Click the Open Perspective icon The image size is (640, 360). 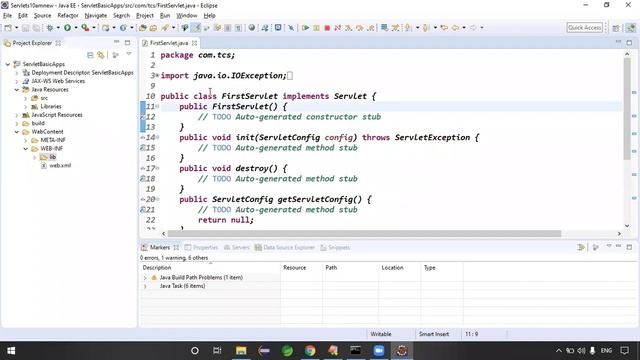(x=616, y=28)
